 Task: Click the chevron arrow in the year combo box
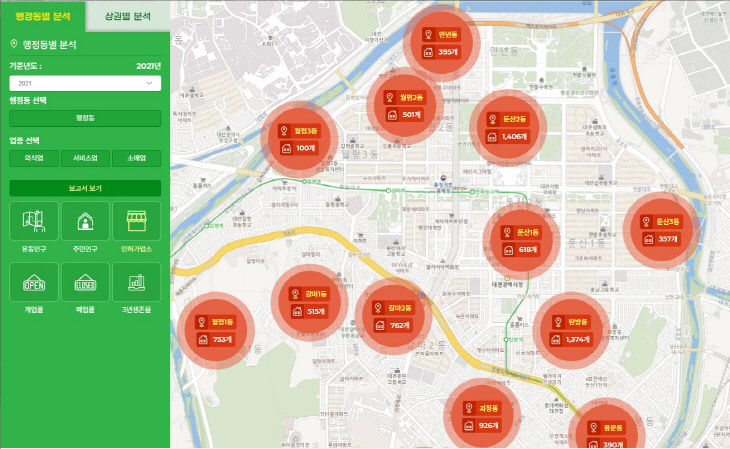pyautogui.click(x=150, y=84)
